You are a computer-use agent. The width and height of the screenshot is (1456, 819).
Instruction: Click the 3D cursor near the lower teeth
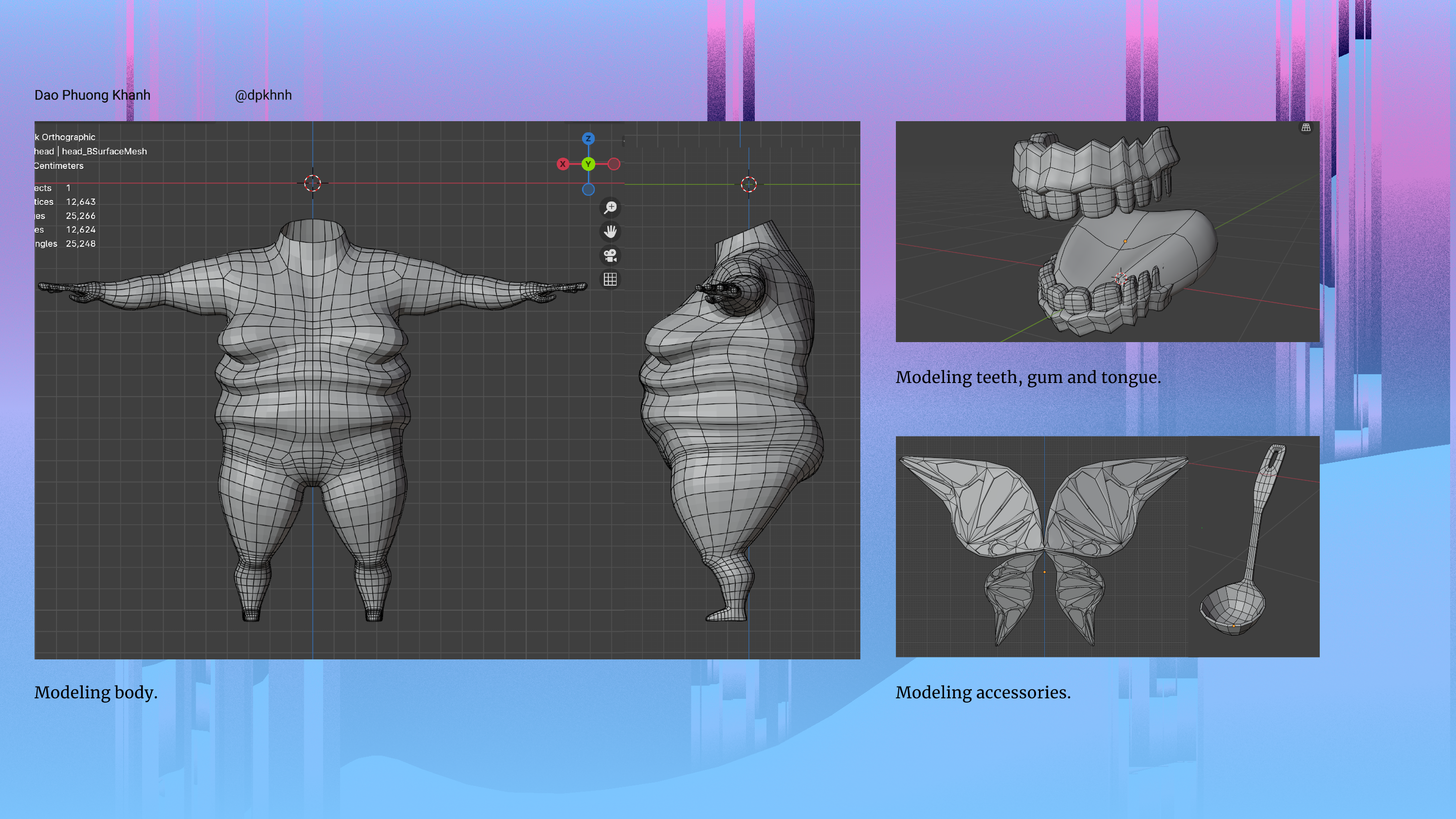pyautogui.click(x=1120, y=279)
